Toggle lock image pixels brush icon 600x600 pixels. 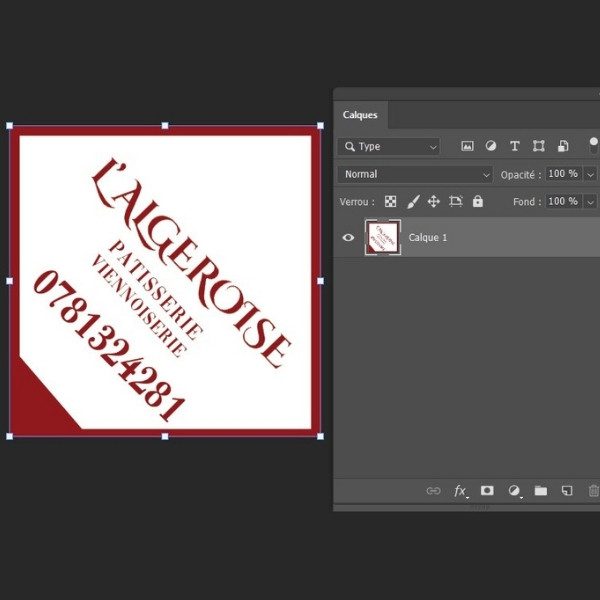[412, 201]
